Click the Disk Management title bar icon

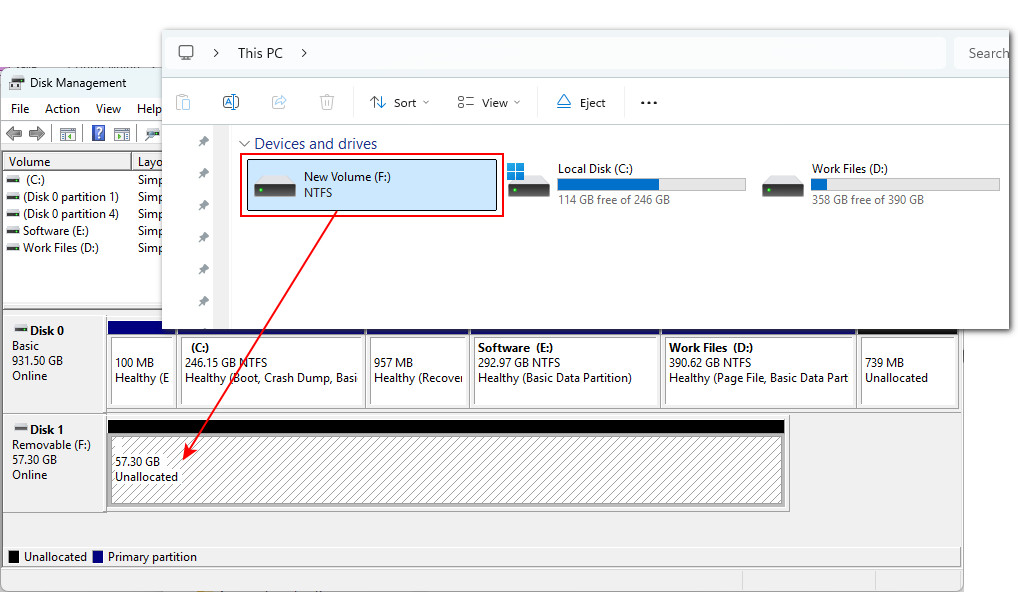(16, 83)
